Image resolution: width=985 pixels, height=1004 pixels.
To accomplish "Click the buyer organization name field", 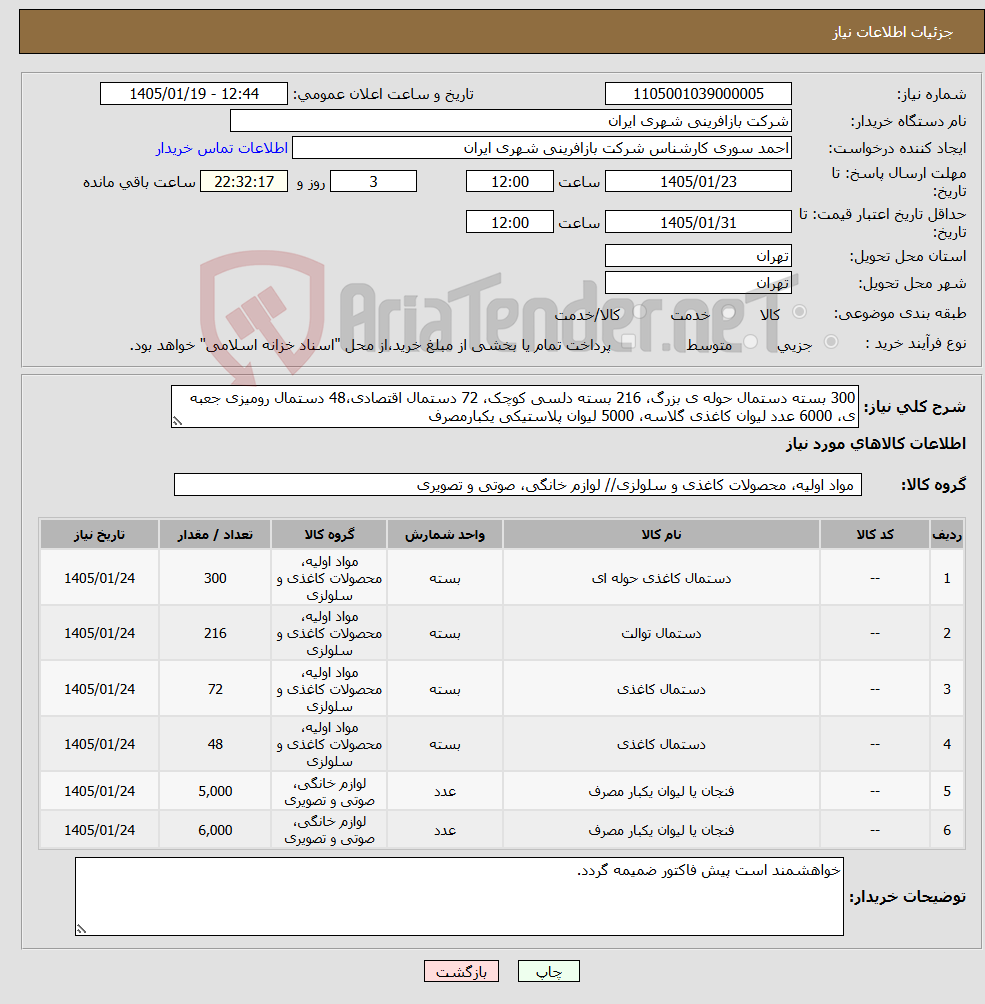I will 510,121.
